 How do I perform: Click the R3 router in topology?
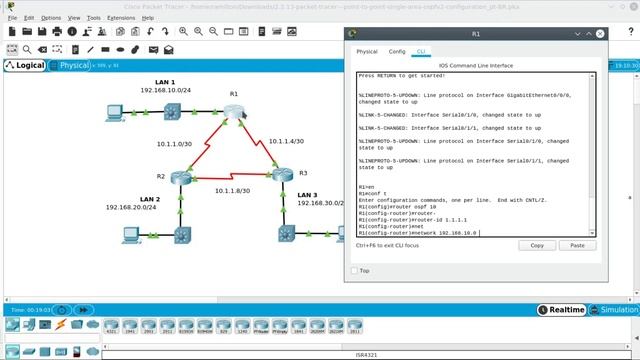(282, 174)
